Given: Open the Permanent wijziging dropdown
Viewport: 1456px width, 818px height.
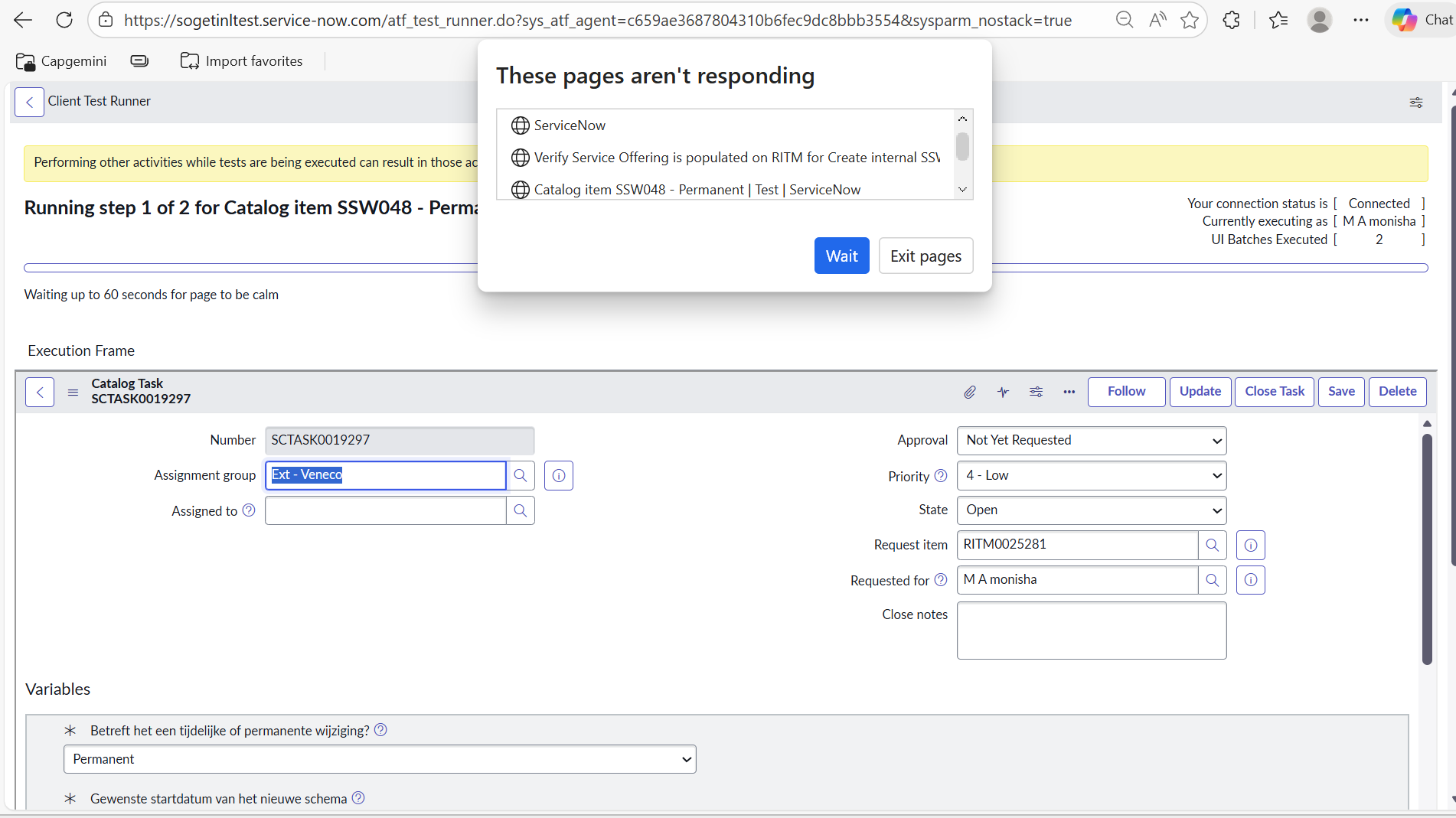Looking at the screenshot, I should pos(380,759).
